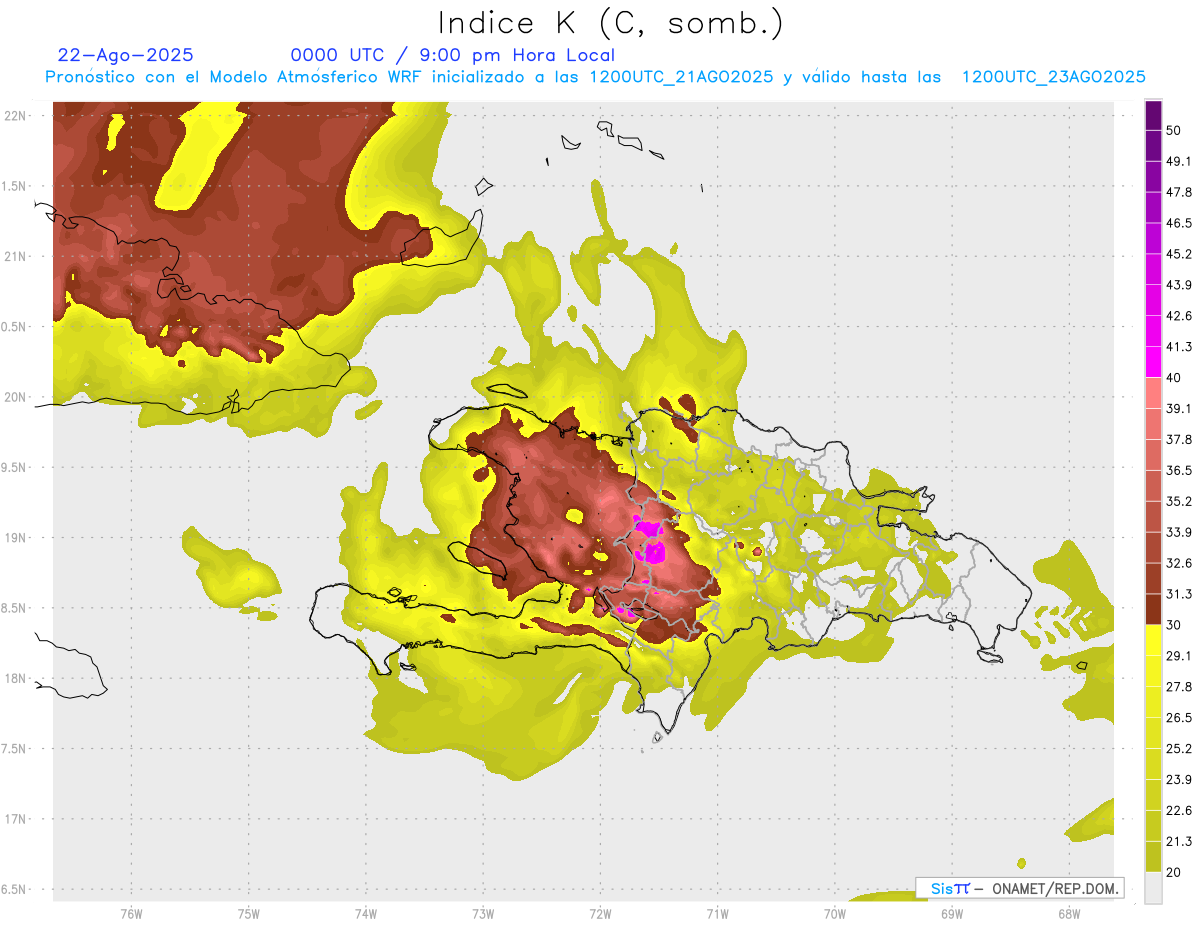Click the legend value "46.5"
The image size is (1200, 927).
tap(1178, 223)
